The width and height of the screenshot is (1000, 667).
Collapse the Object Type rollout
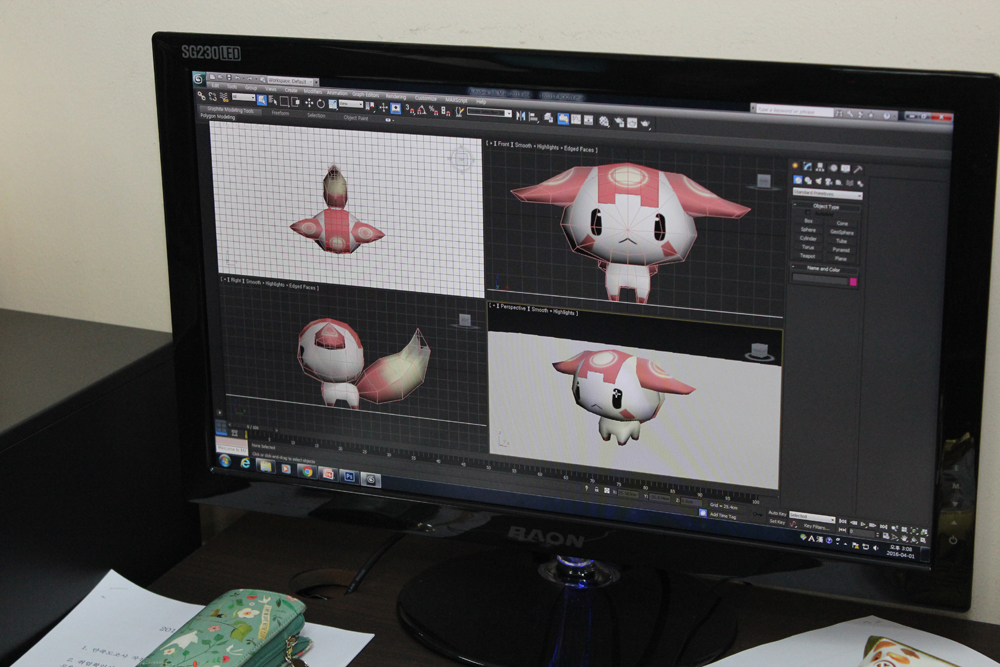click(825, 207)
